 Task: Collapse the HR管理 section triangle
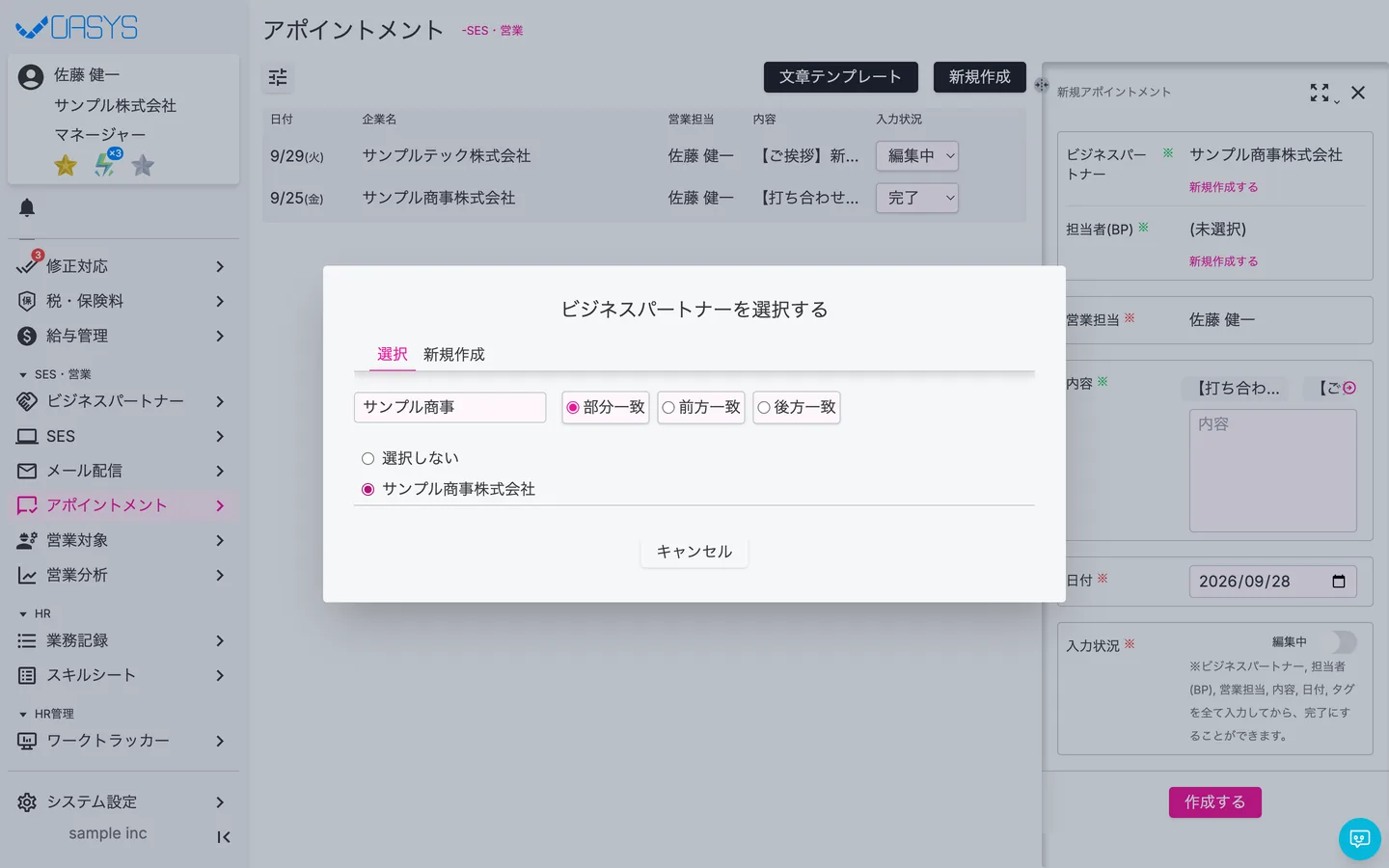23,714
